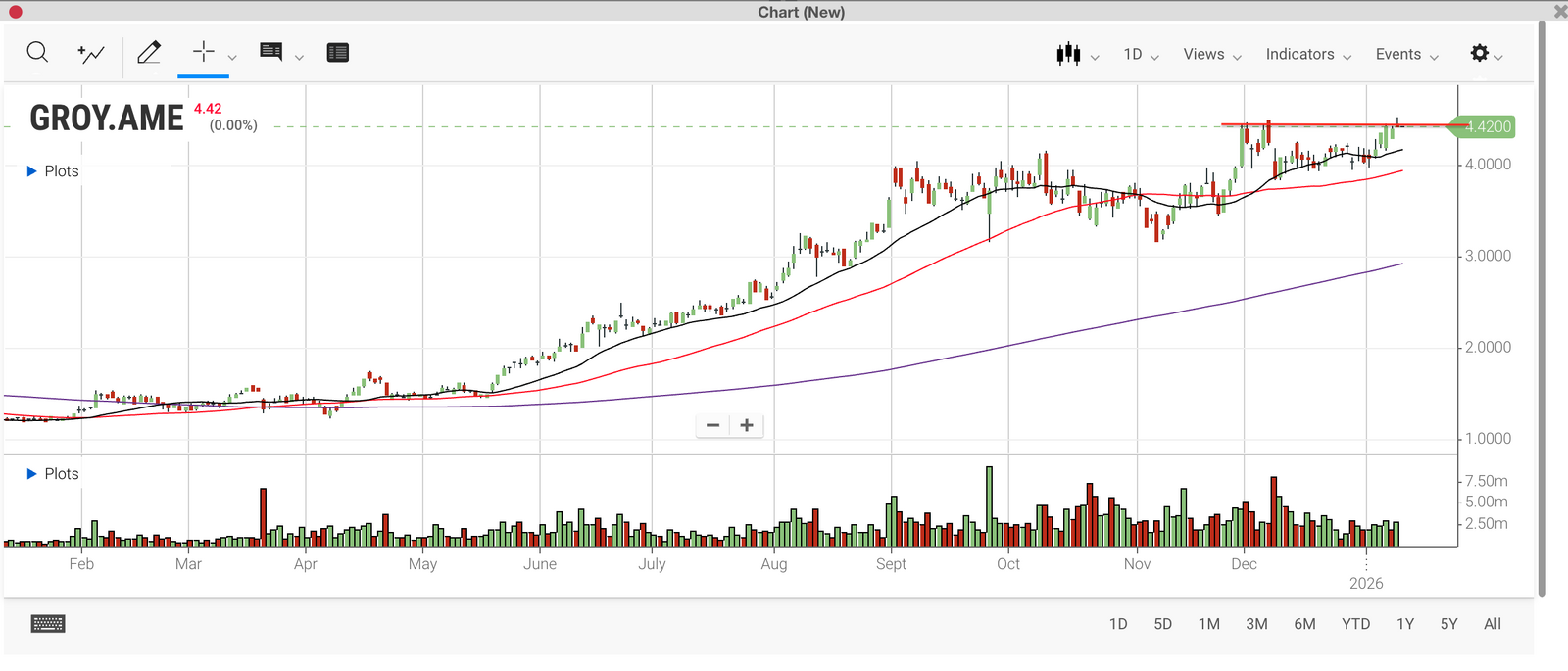Select the 5Y time range
Viewport: 1568px width, 671px height.
(x=1449, y=624)
